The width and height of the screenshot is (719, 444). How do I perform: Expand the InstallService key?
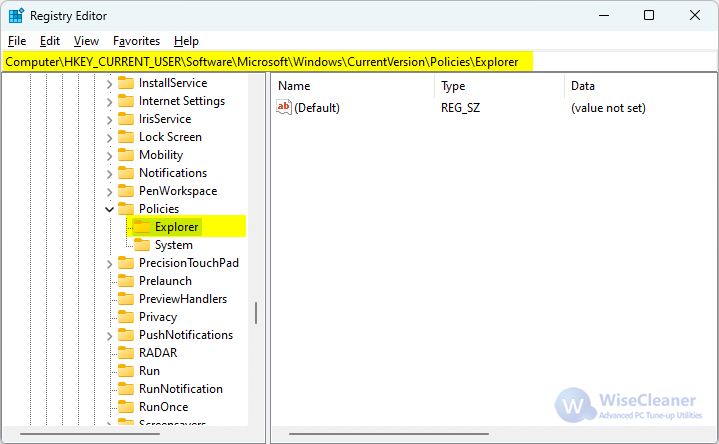[109, 84]
